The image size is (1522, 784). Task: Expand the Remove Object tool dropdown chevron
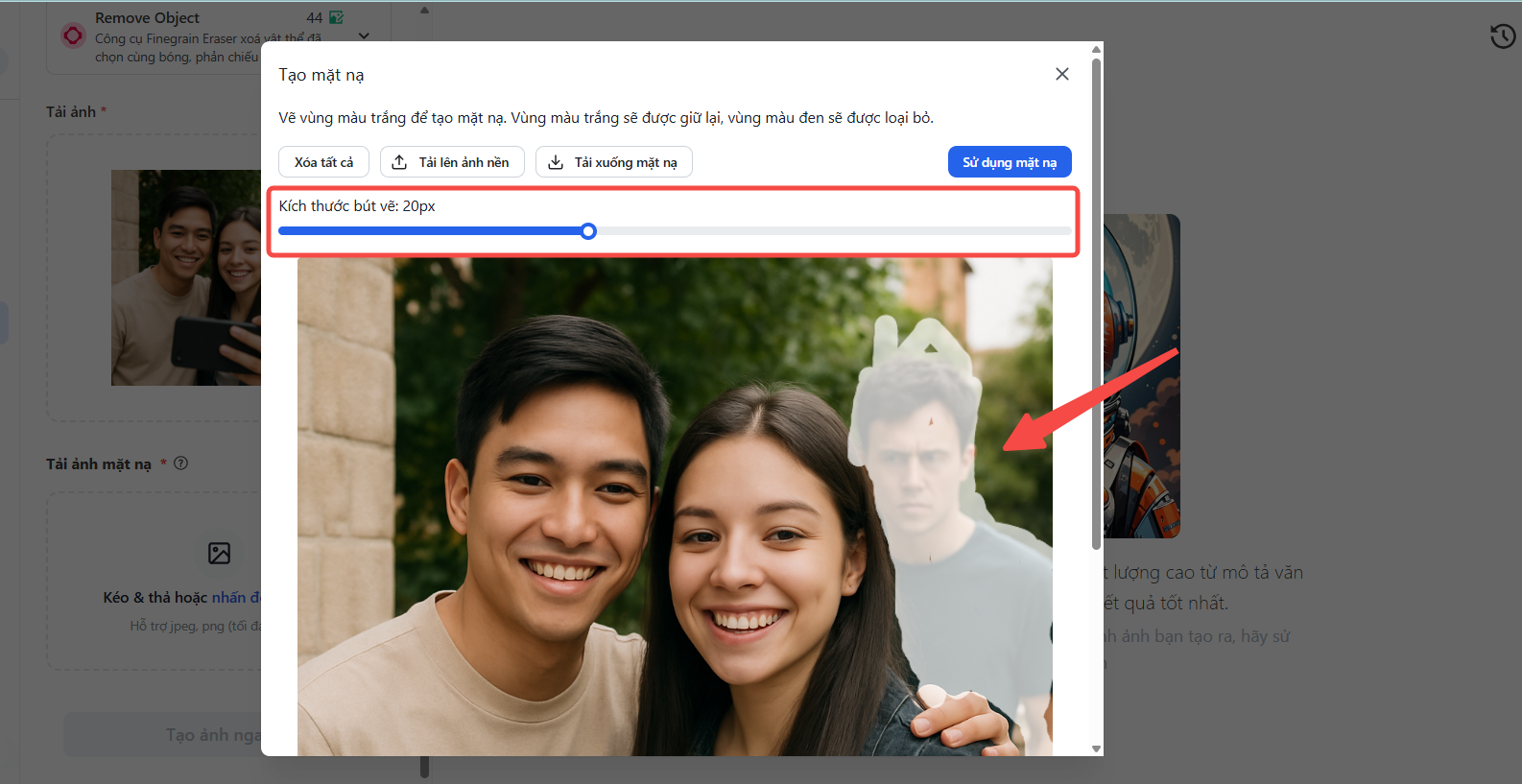pos(364,36)
